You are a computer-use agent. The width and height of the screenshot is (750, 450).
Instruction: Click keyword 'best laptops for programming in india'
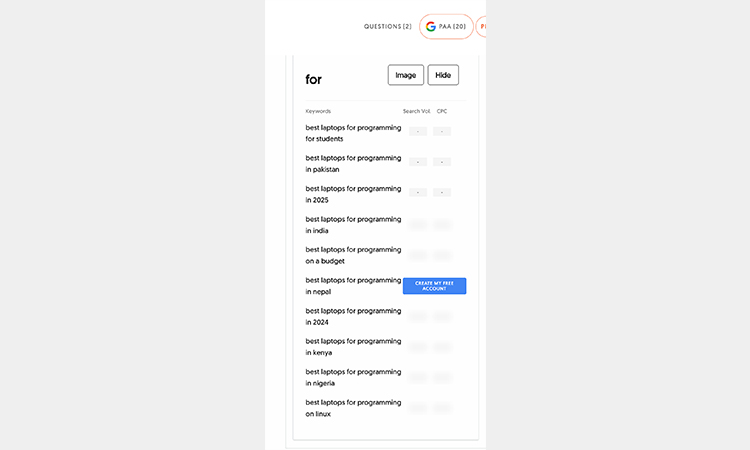tap(353, 225)
